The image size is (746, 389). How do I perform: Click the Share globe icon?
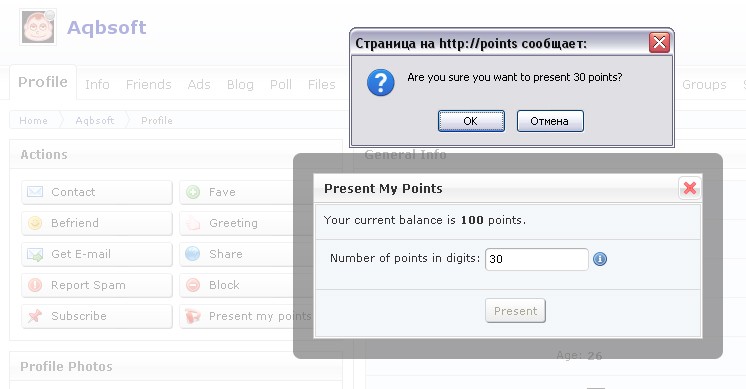tap(193, 254)
